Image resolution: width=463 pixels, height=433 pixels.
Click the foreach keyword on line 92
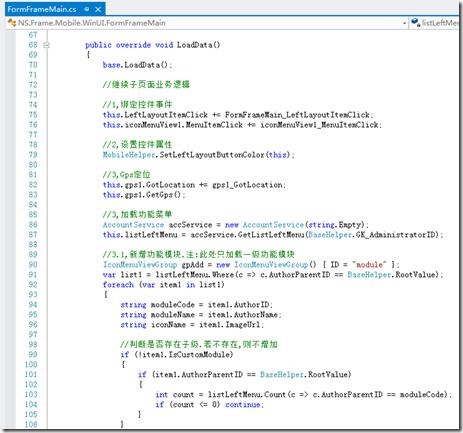(118, 285)
